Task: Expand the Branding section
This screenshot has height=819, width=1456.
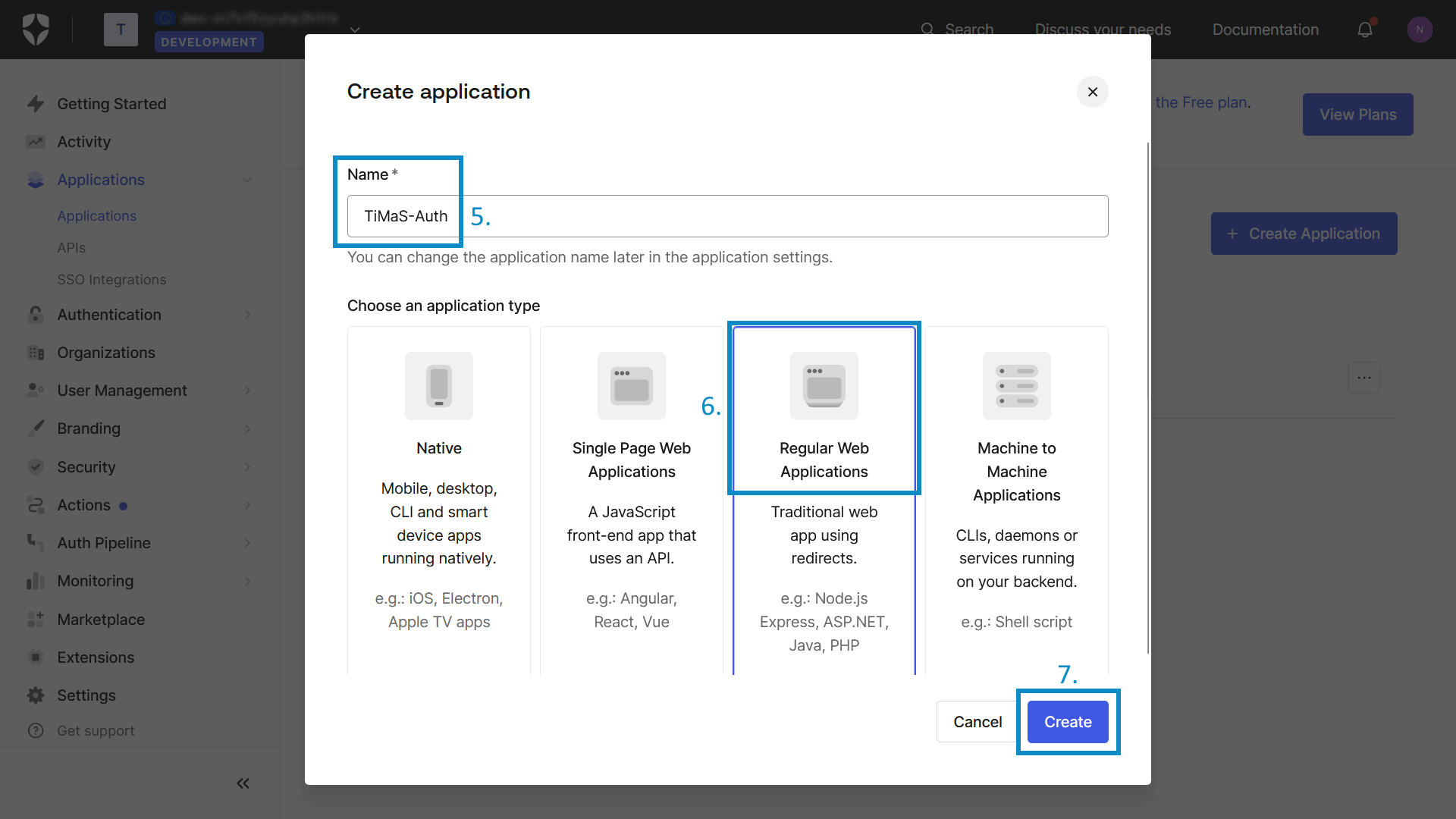Action: pos(247,428)
